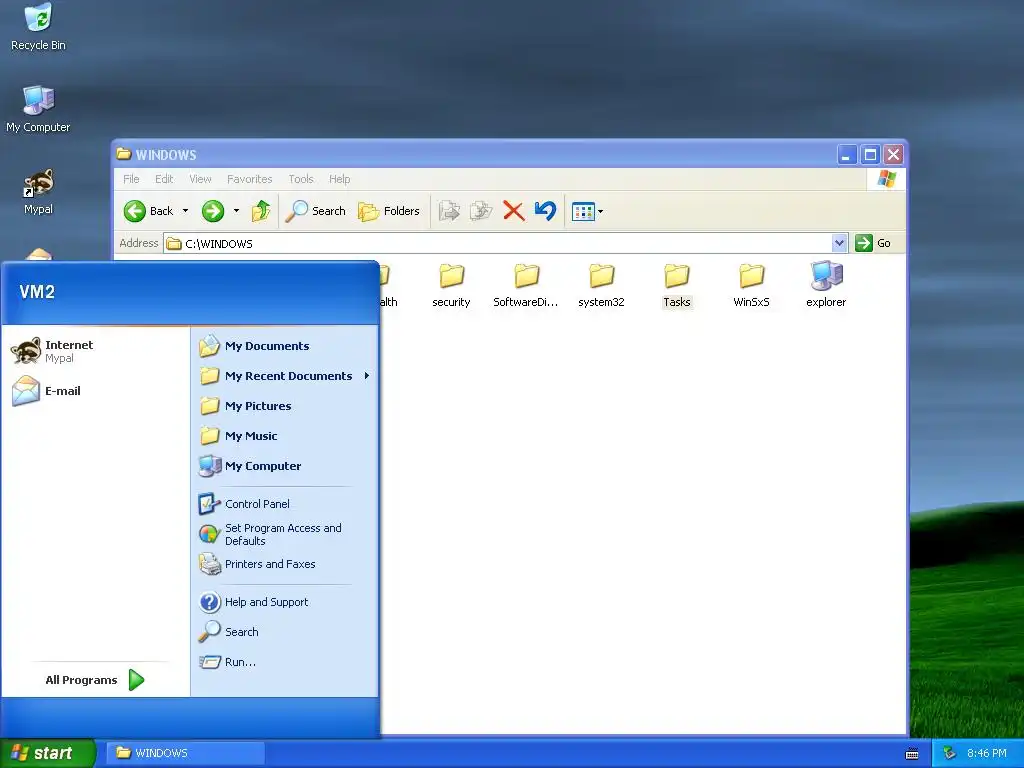Screen dimensions: 1024x768
Task: Open Control Panel from Start menu
Action: [285, 504]
